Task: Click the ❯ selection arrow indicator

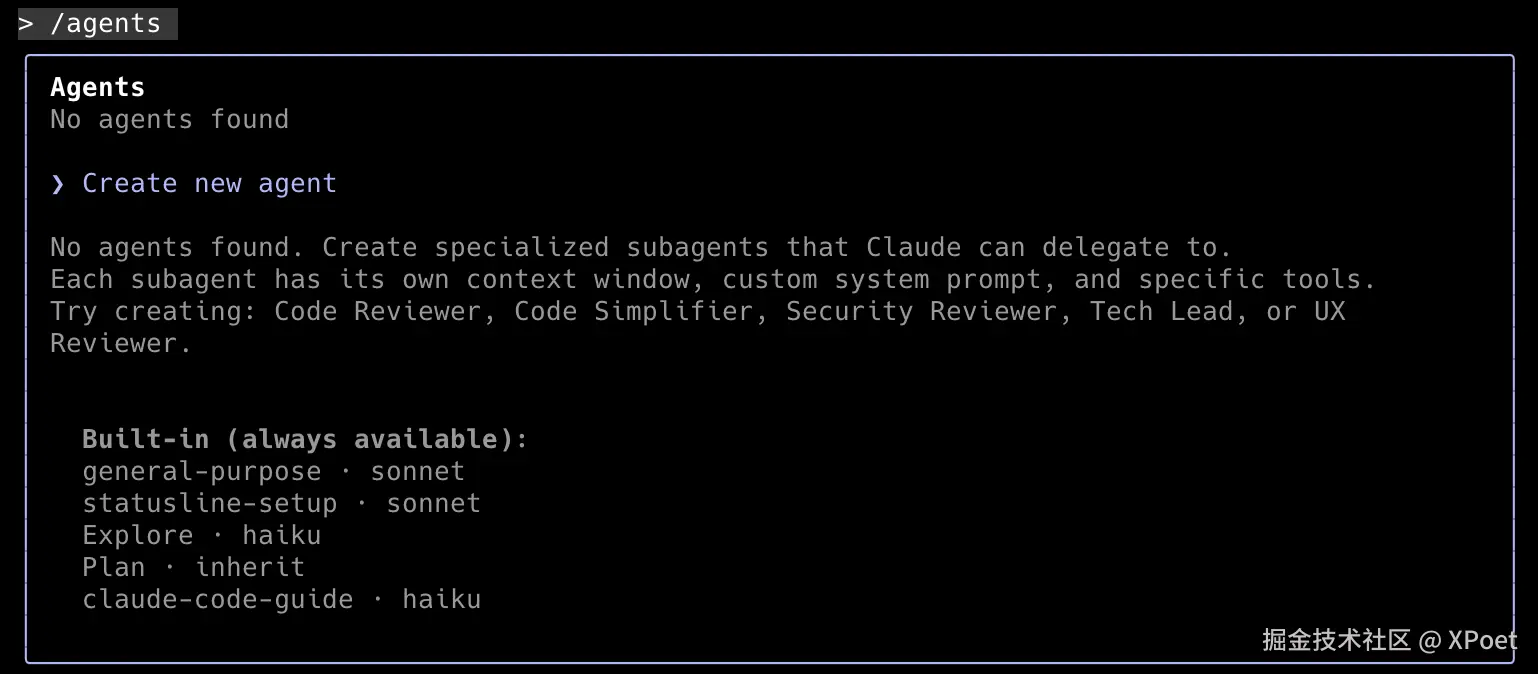Action: tap(58, 184)
